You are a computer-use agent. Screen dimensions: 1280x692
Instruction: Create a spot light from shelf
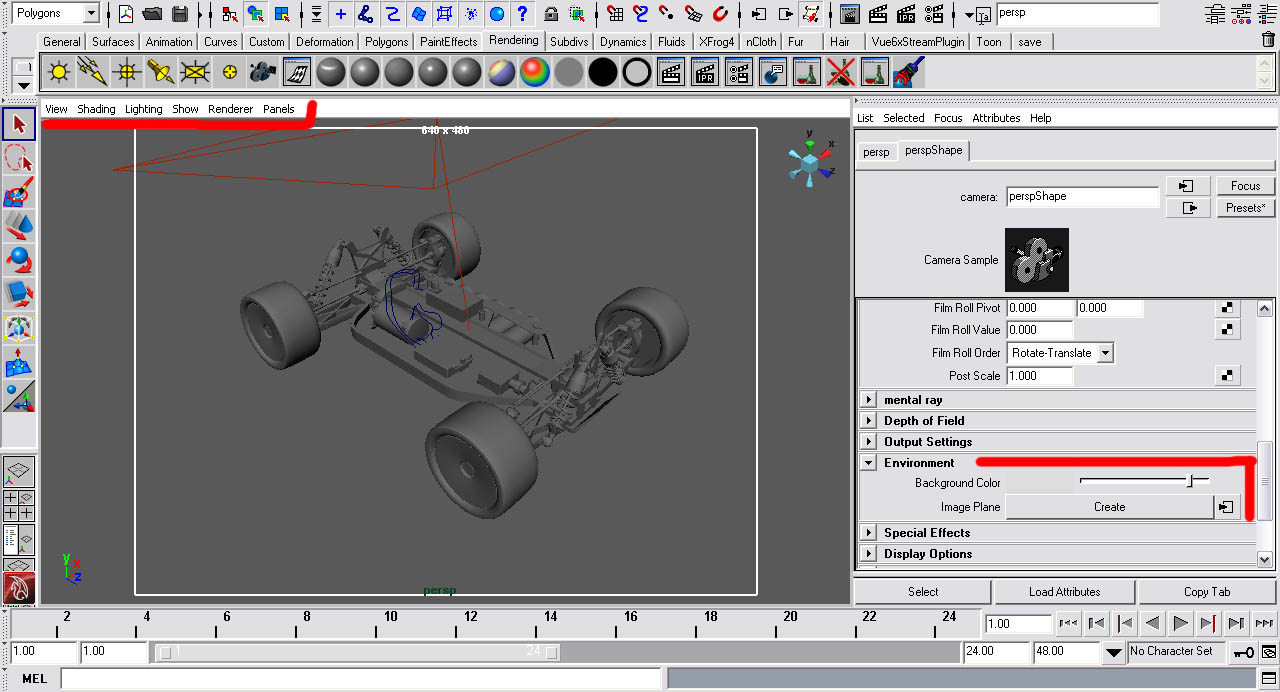[161, 72]
